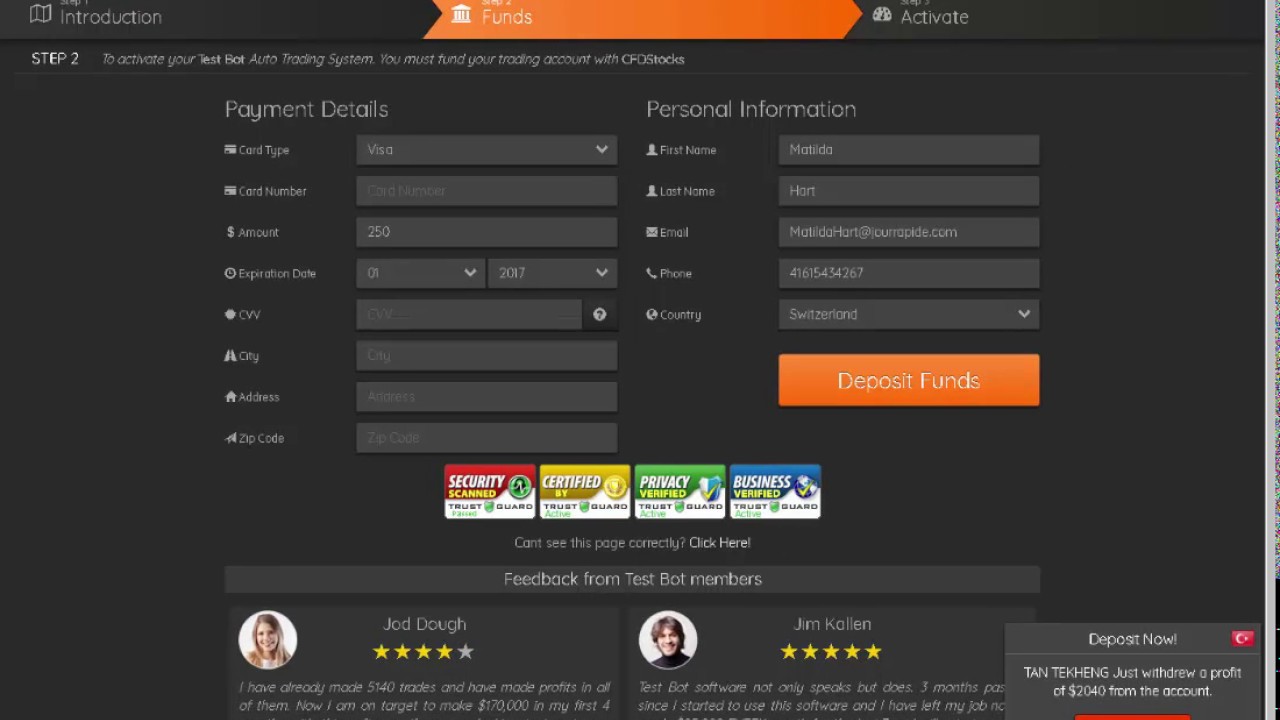Click the Payment Details heading
The image size is (1280, 720).
[x=306, y=109]
